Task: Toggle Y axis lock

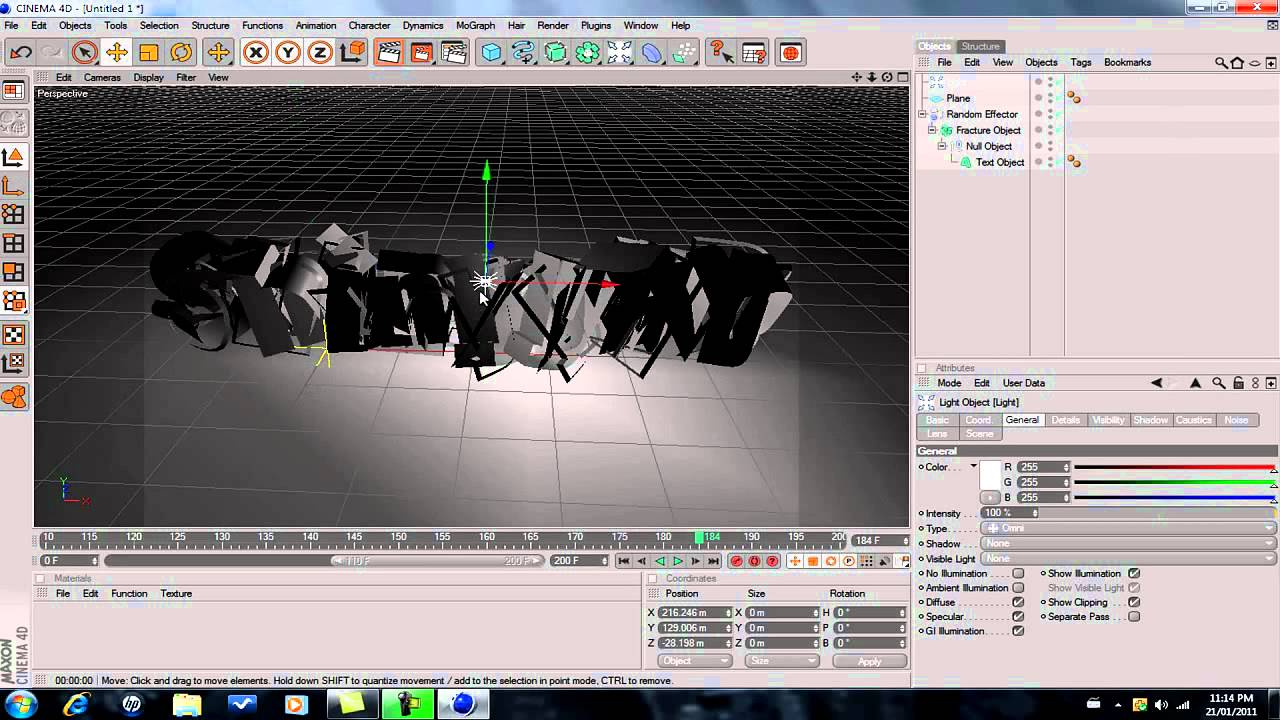Action: (x=288, y=53)
